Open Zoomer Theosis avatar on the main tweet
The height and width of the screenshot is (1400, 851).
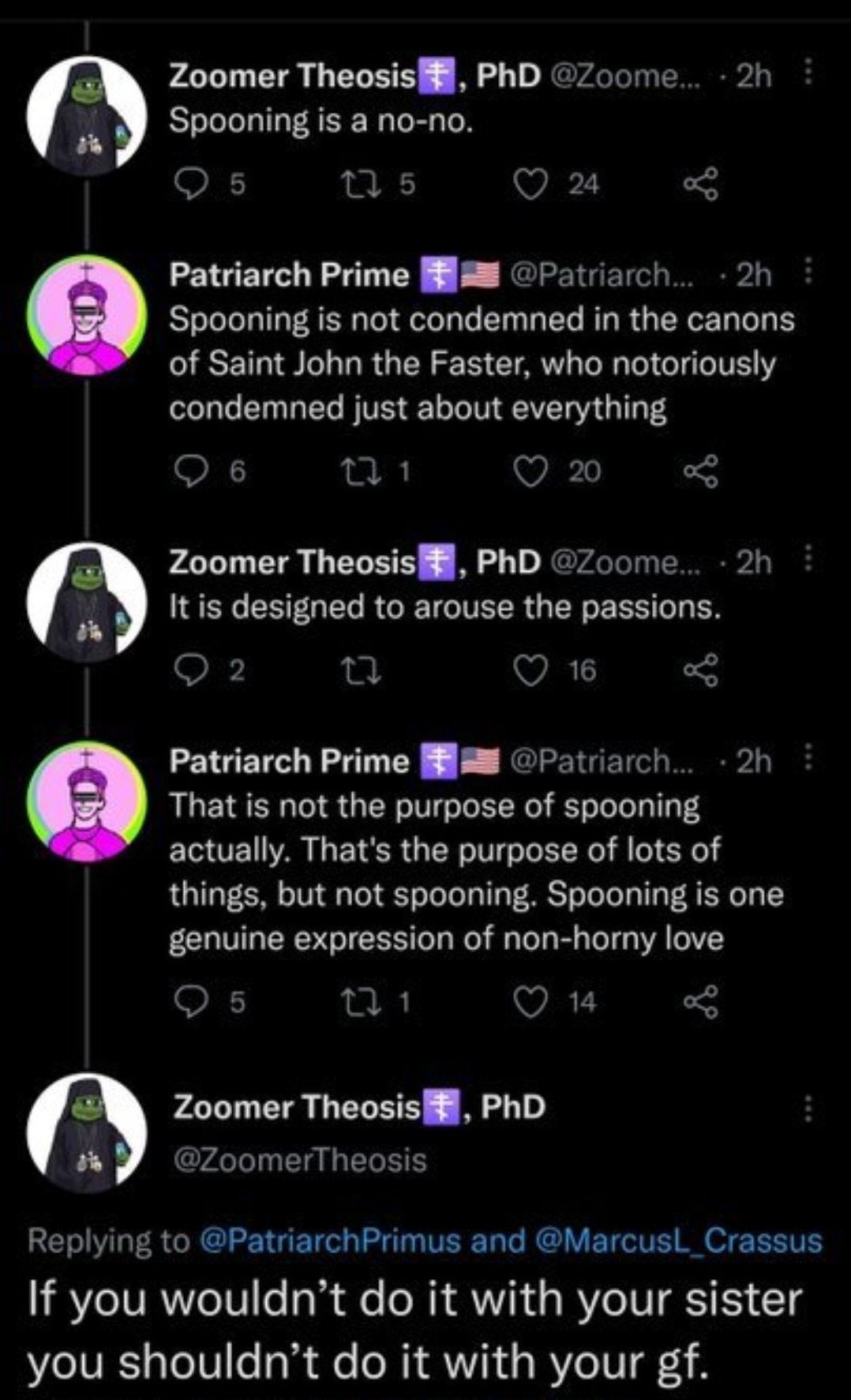[87, 1133]
